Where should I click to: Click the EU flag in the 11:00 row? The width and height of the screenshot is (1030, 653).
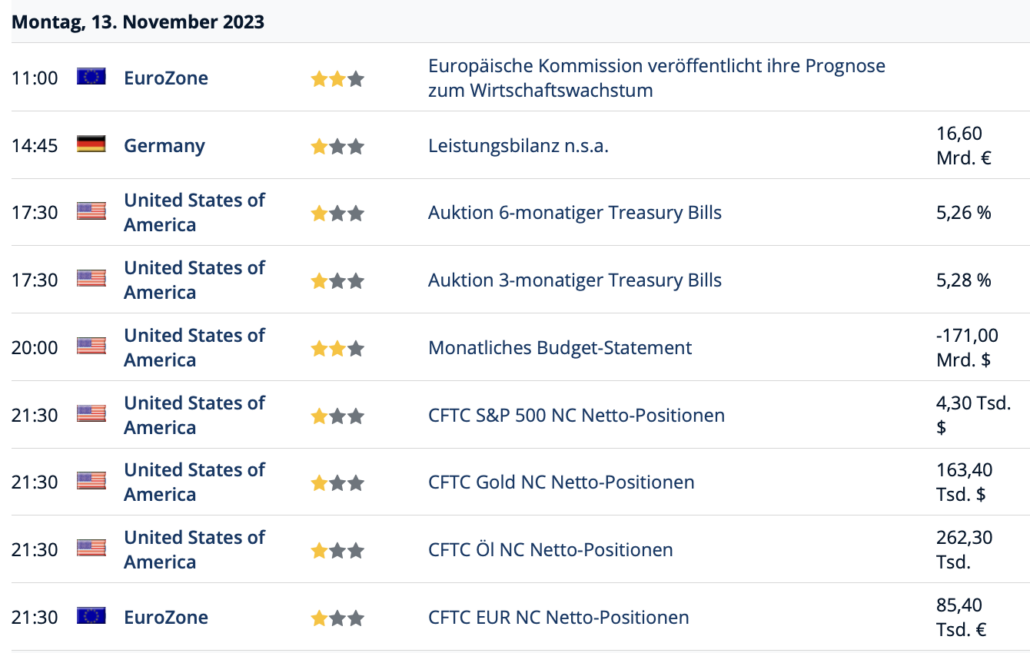(x=91, y=77)
